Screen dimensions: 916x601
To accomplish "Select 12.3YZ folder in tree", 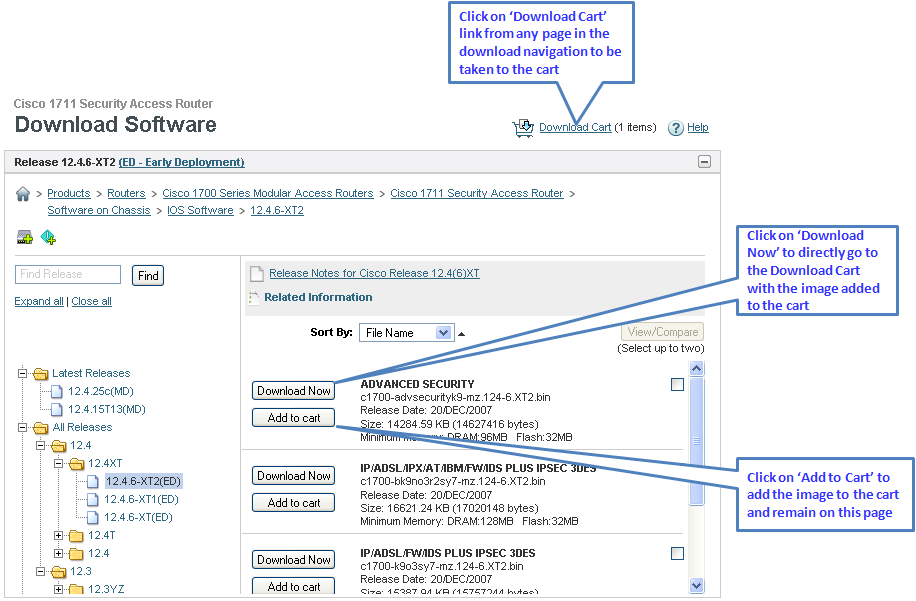I will [106, 589].
